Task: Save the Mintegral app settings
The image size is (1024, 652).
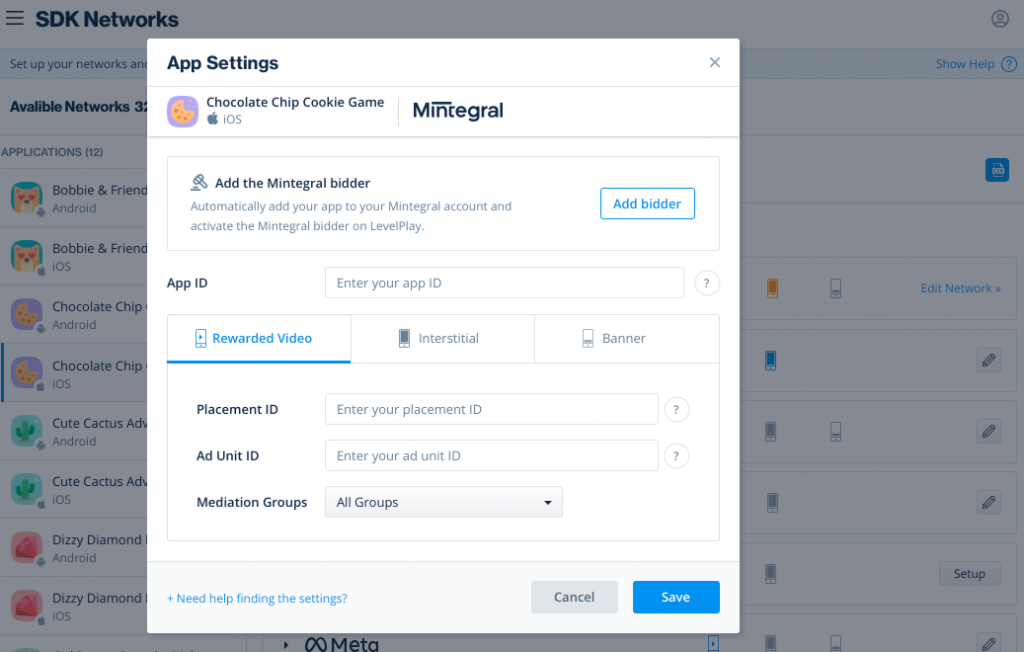Action: tap(676, 597)
